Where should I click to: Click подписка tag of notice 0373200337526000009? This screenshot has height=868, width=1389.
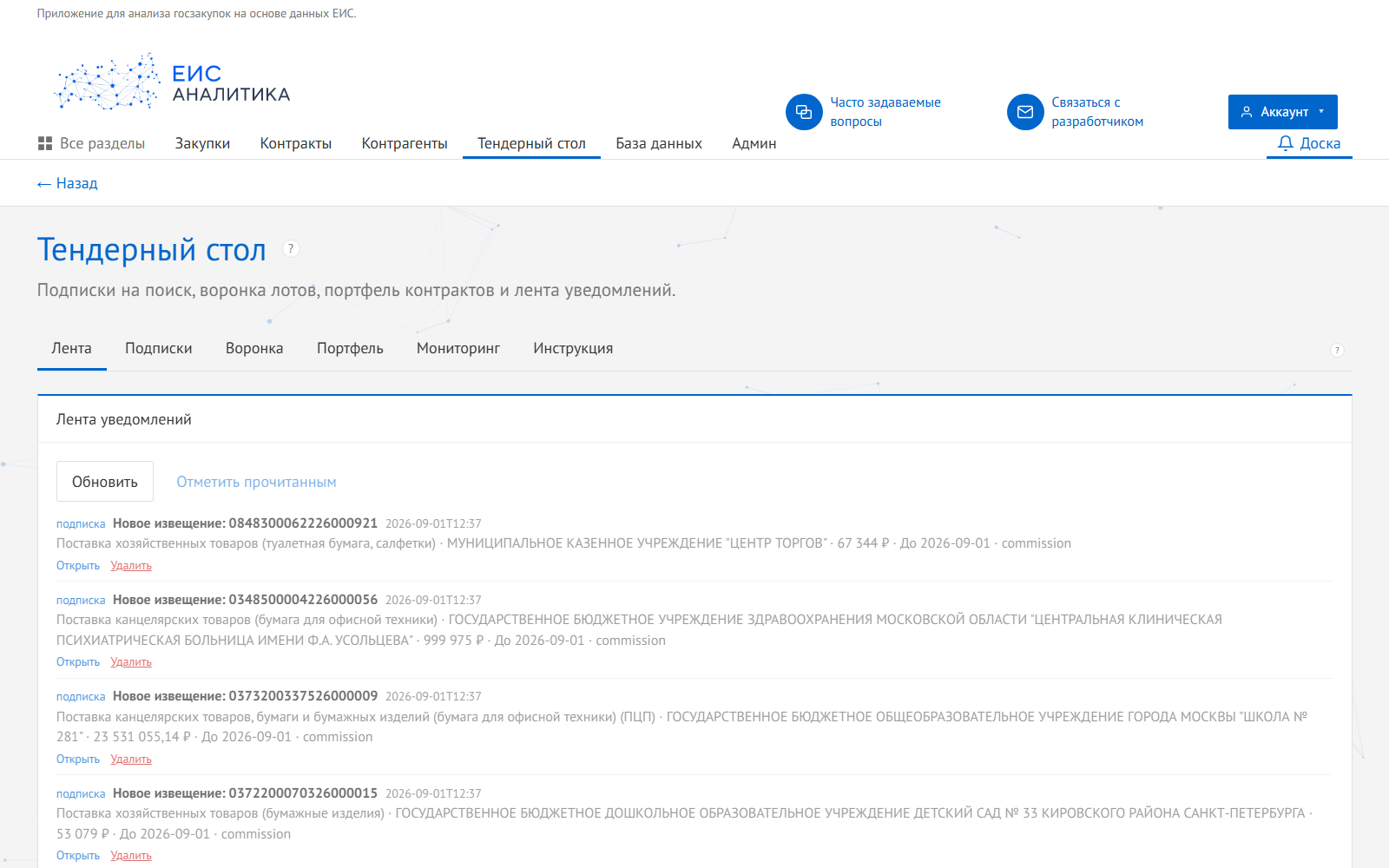(81, 696)
